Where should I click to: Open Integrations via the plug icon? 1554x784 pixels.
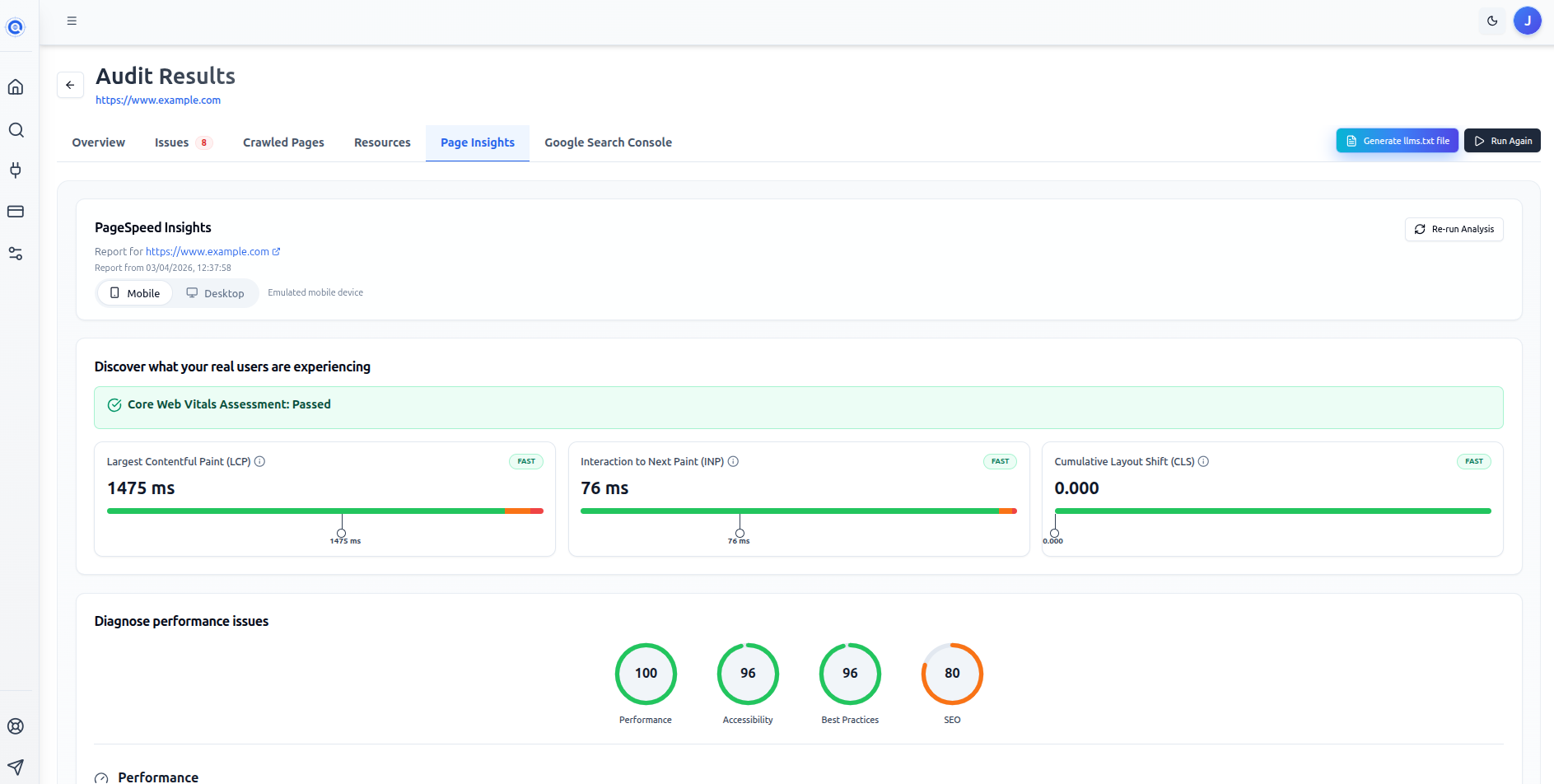click(x=15, y=170)
